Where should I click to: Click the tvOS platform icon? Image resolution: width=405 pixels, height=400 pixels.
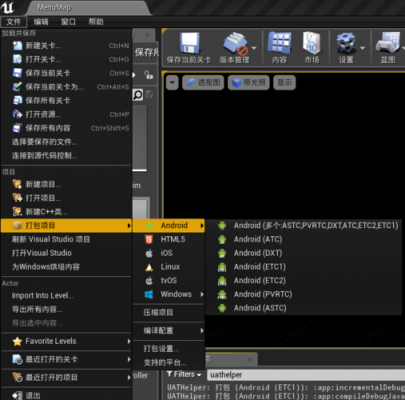(149, 281)
